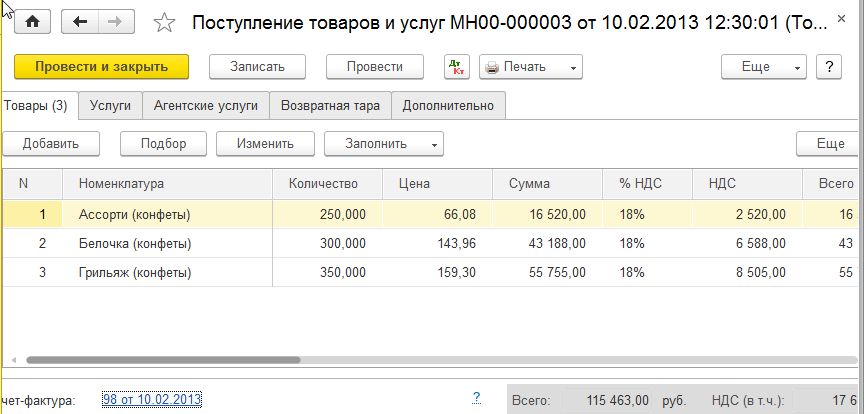864x414 pixels.
Task: Show Дт/Кт accounting entries
Action: click(x=457, y=67)
